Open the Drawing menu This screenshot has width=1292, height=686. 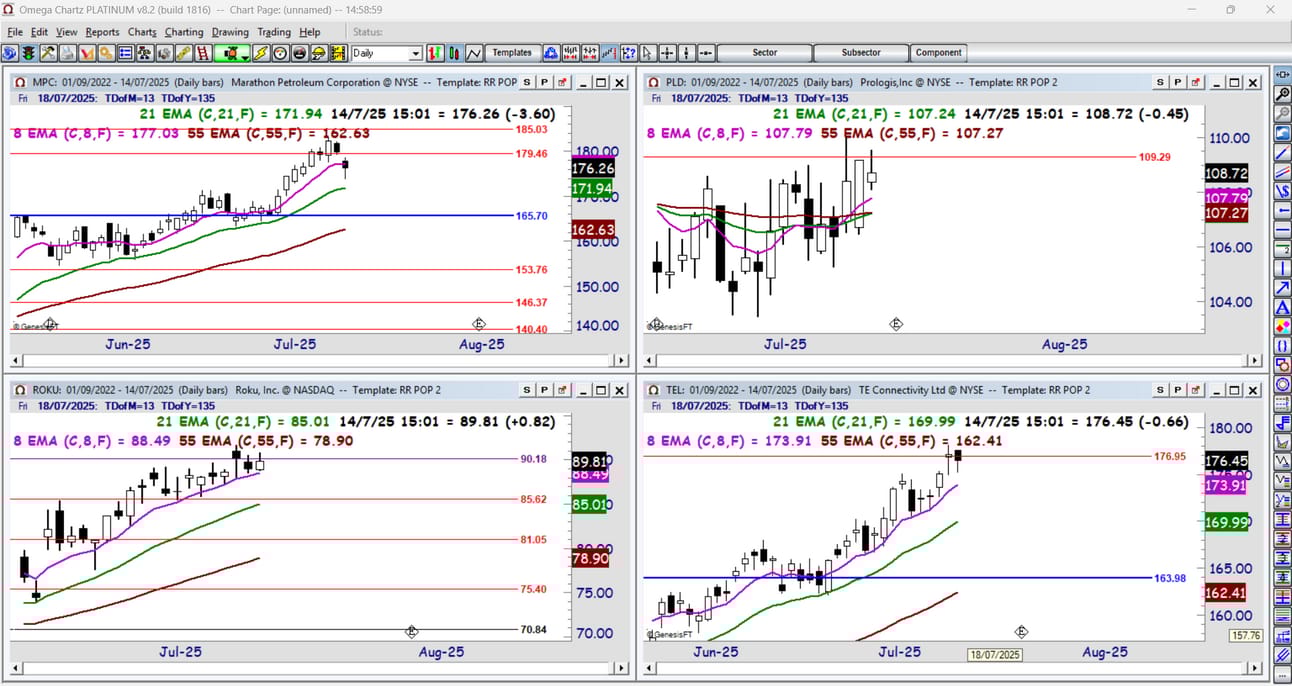point(230,32)
